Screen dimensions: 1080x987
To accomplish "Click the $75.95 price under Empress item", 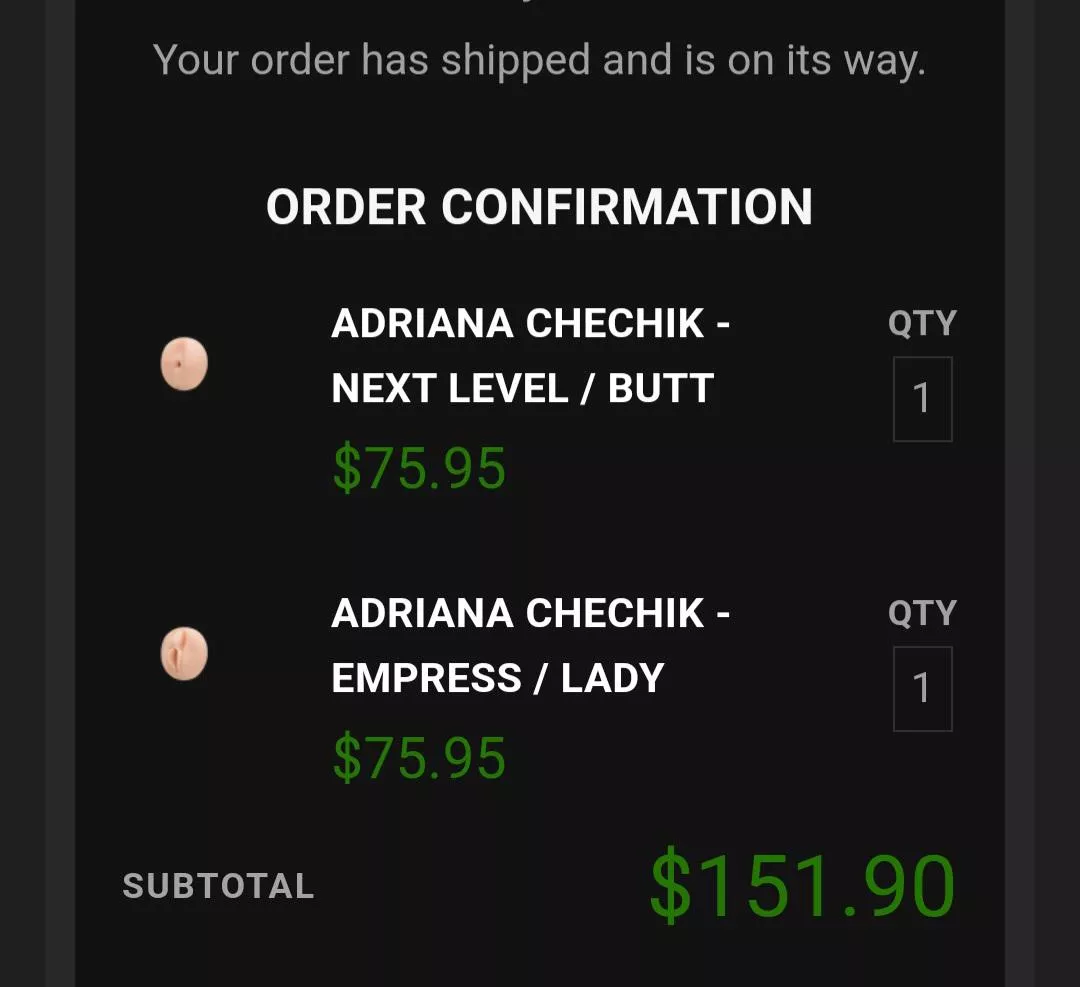I will point(419,758).
